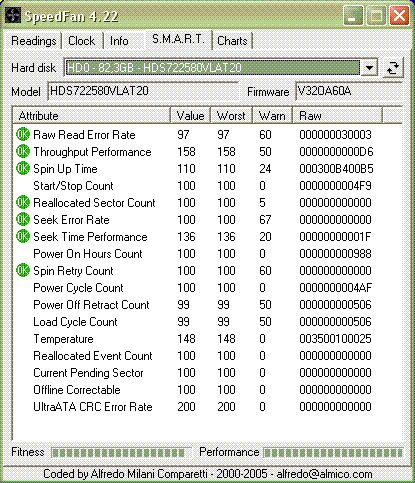Switch to the Readings tab

coord(33,41)
